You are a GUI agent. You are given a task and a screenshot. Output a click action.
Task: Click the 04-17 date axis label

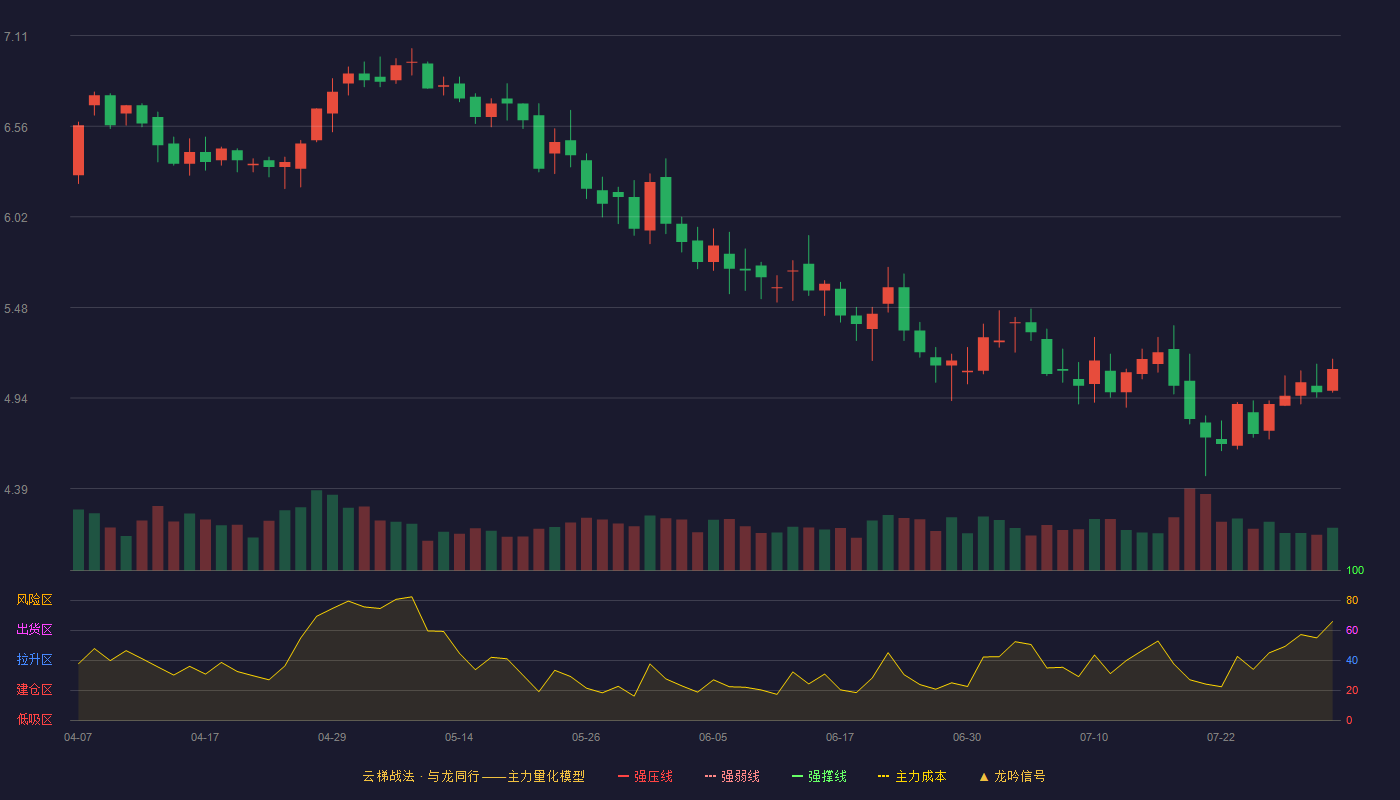click(205, 737)
